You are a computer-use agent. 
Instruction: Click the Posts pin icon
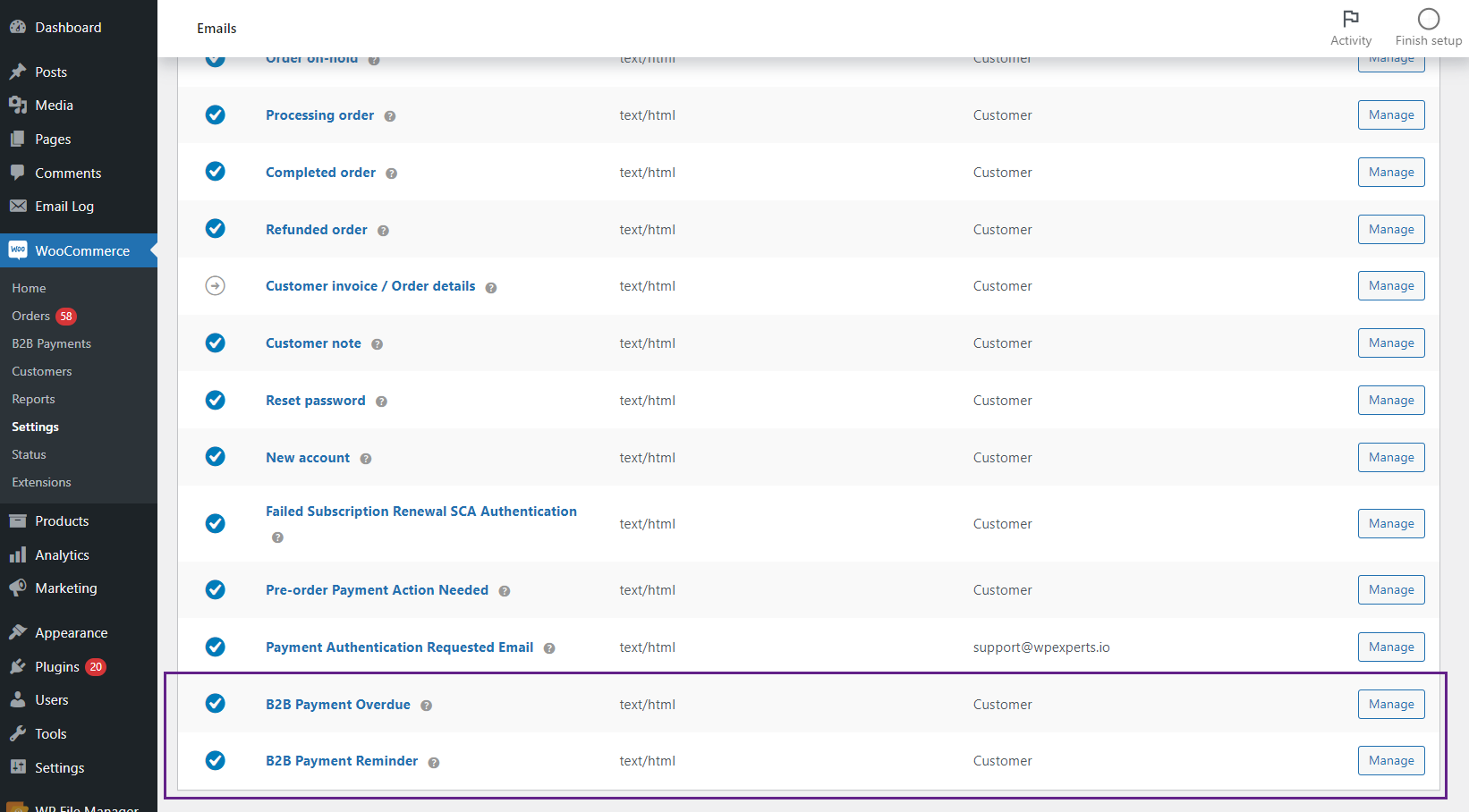pyautogui.click(x=18, y=72)
